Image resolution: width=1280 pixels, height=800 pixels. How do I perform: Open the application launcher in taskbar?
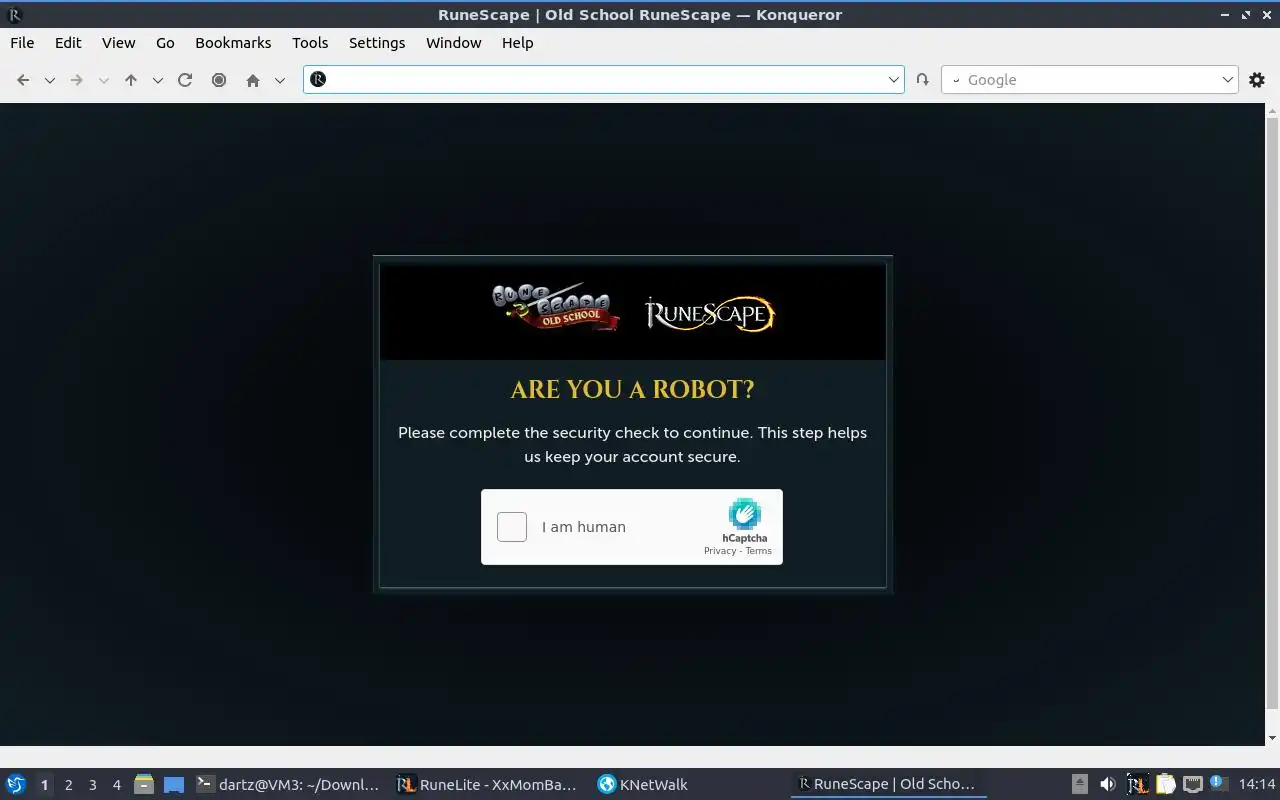15,784
